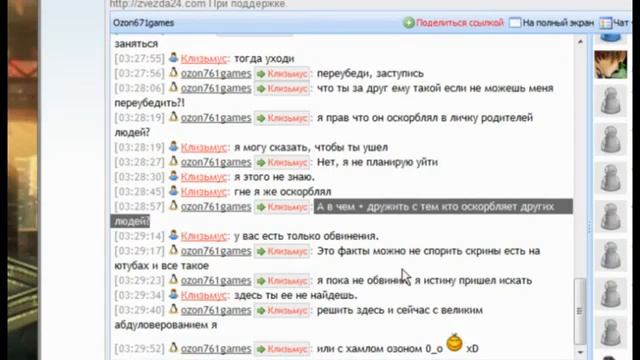Open Клизьмус username link at 03:27:55
The image size is (640, 360).
coord(203,59)
